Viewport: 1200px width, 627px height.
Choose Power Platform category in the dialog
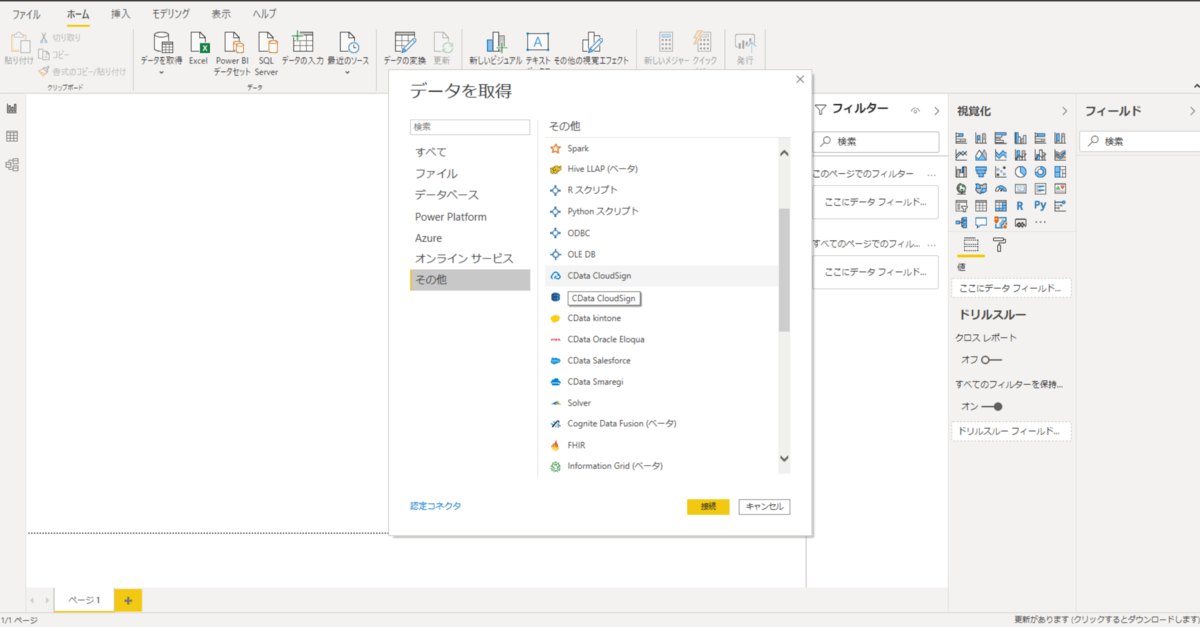pos(470,216)
